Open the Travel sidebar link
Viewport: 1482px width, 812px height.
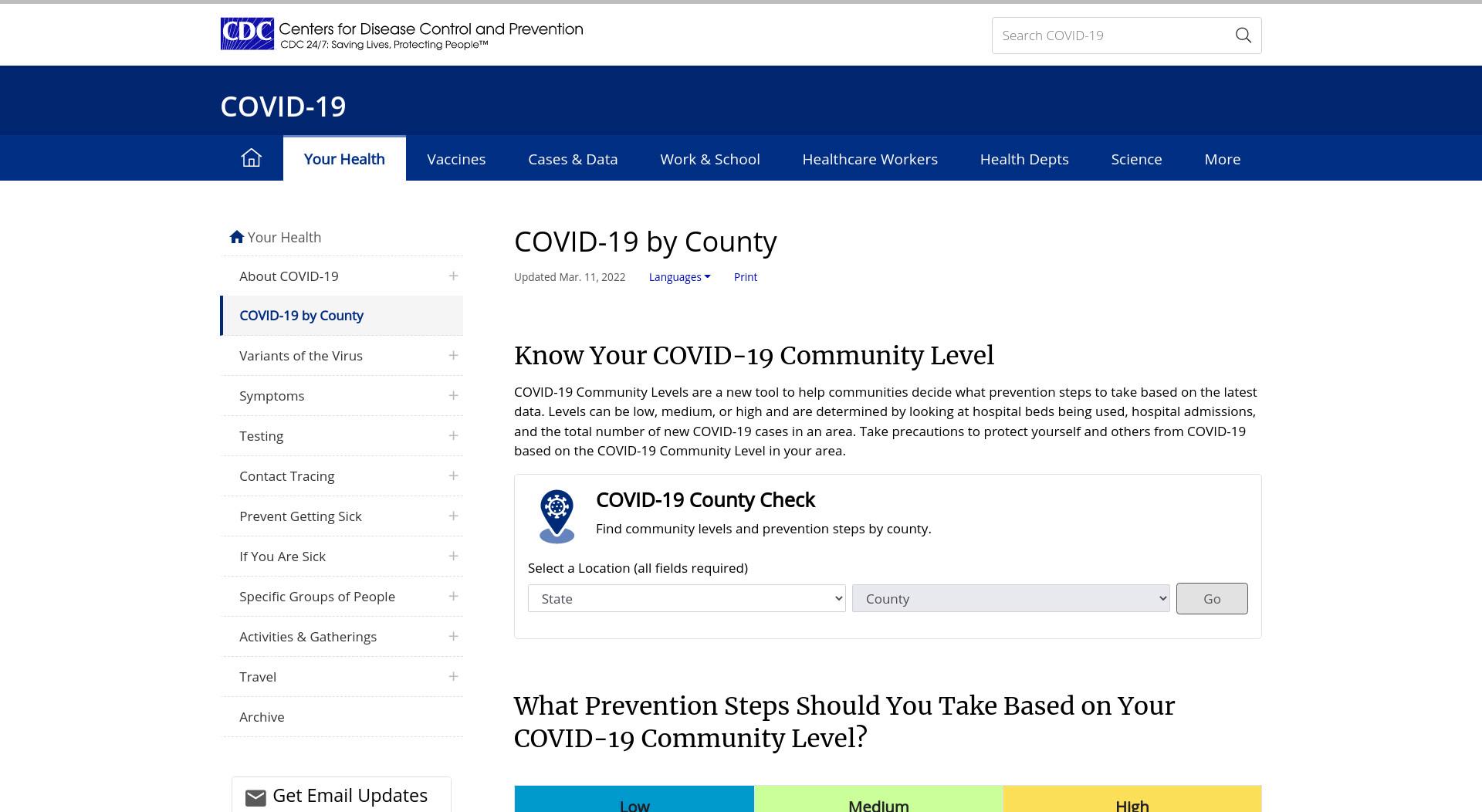point(258,677)
